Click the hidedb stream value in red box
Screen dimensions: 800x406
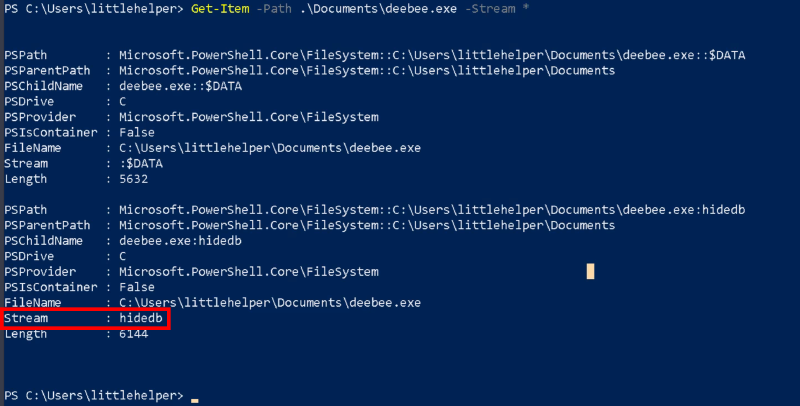pos(140,317)
